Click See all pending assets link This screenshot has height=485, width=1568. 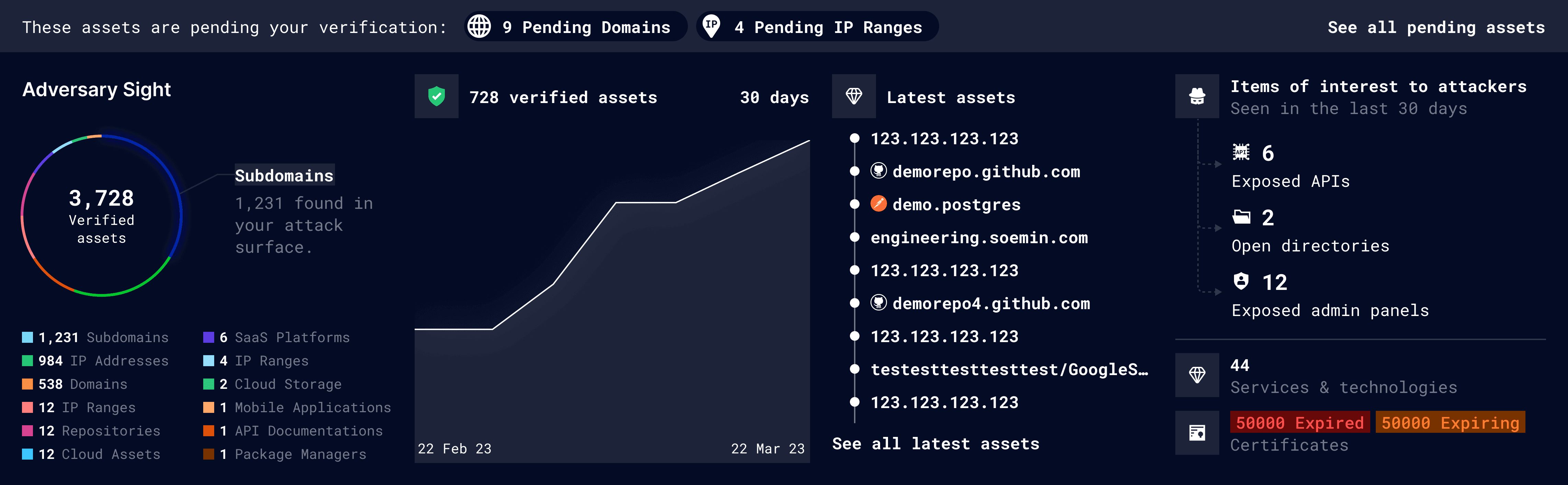[1436, 27]
